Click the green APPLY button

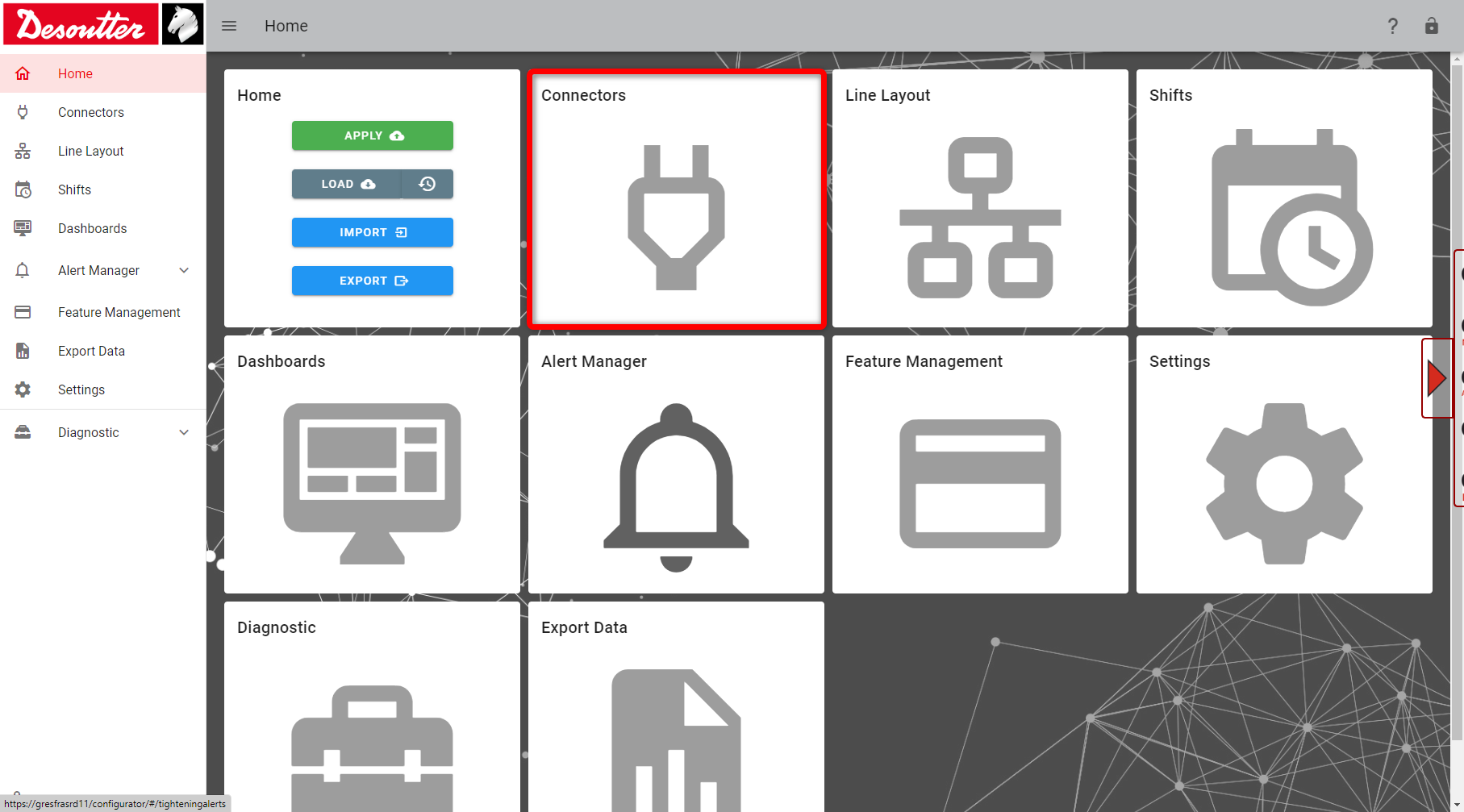click(373, 135)
